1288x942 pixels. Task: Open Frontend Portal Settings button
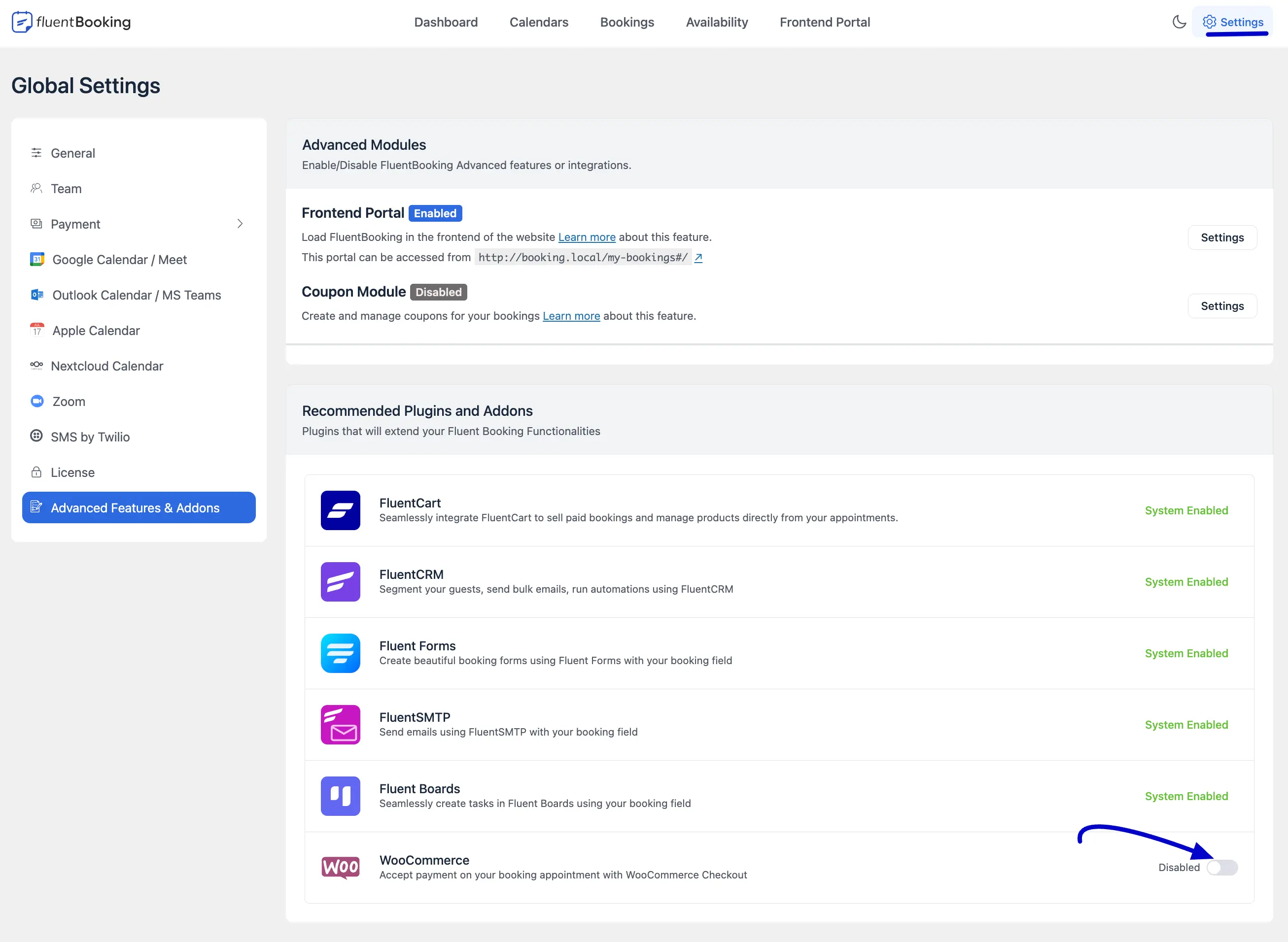click(1222, 237)
